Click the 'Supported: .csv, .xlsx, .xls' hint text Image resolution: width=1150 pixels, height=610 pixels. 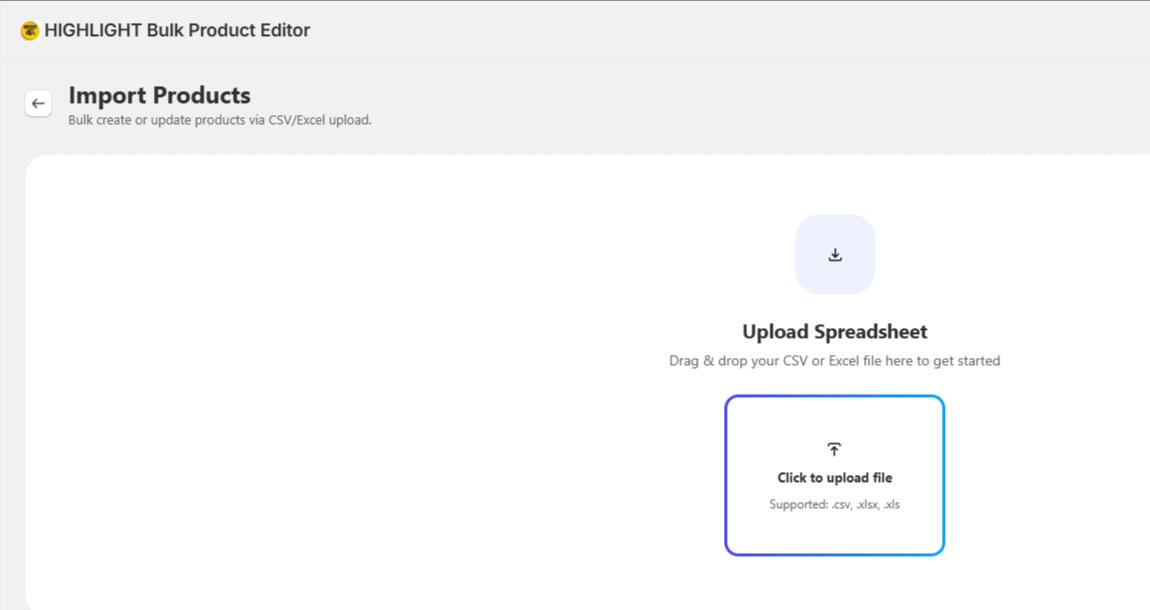[x=835, y=504]
